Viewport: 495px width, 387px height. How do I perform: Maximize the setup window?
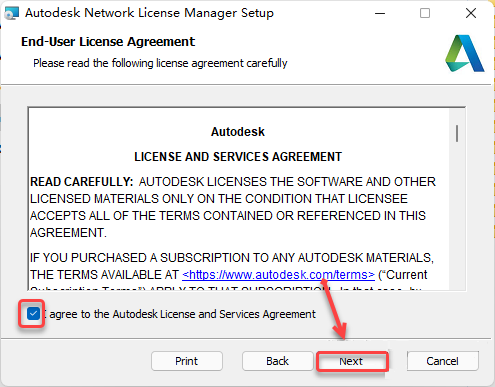click(x=425, y=13)
